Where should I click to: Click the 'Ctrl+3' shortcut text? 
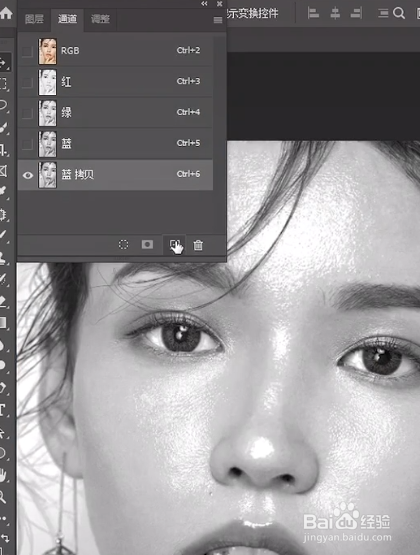tap(188, 81)
